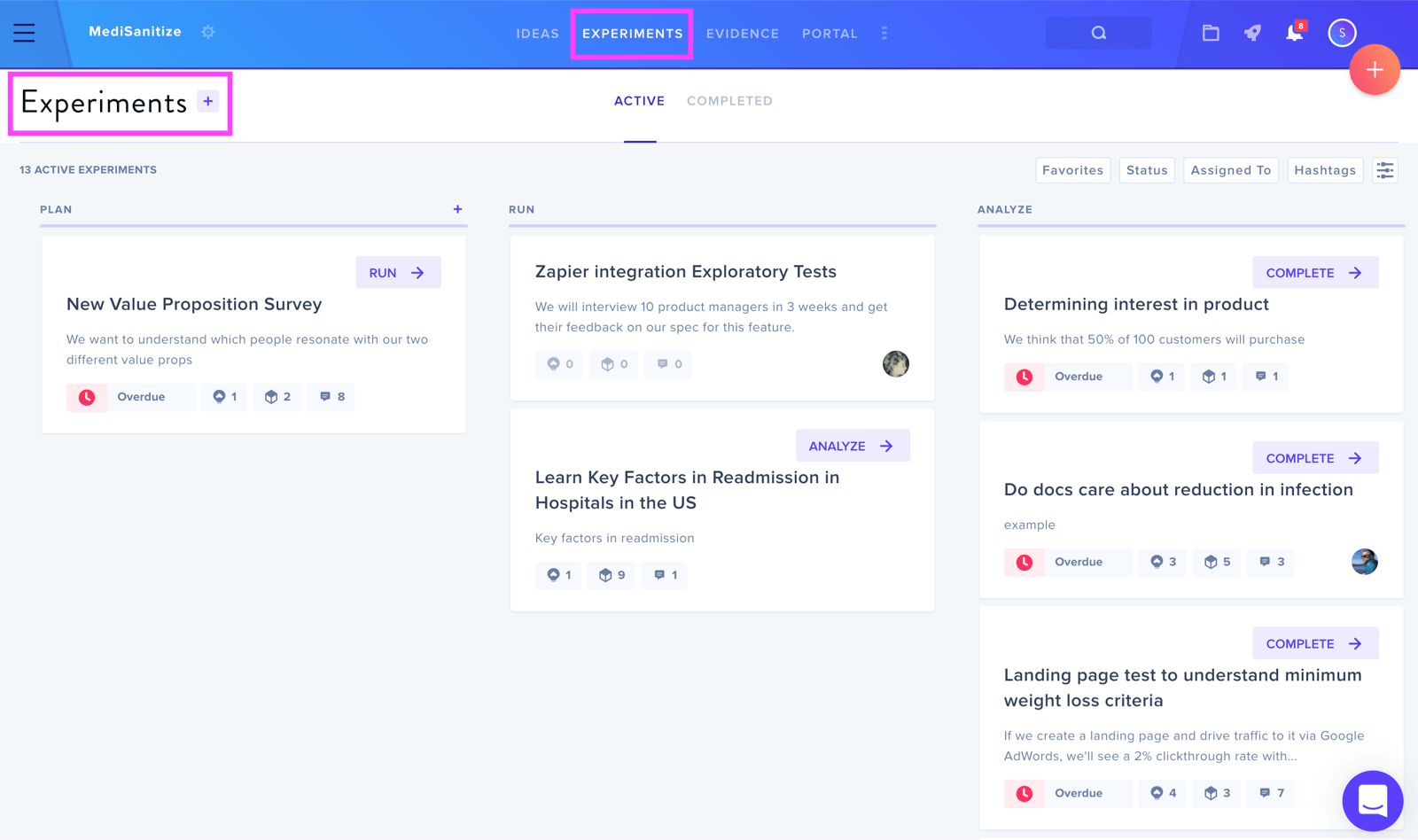1418x840 pixels.
Task: Open the chat widget bubble
Action: [x=1373, y=800]
